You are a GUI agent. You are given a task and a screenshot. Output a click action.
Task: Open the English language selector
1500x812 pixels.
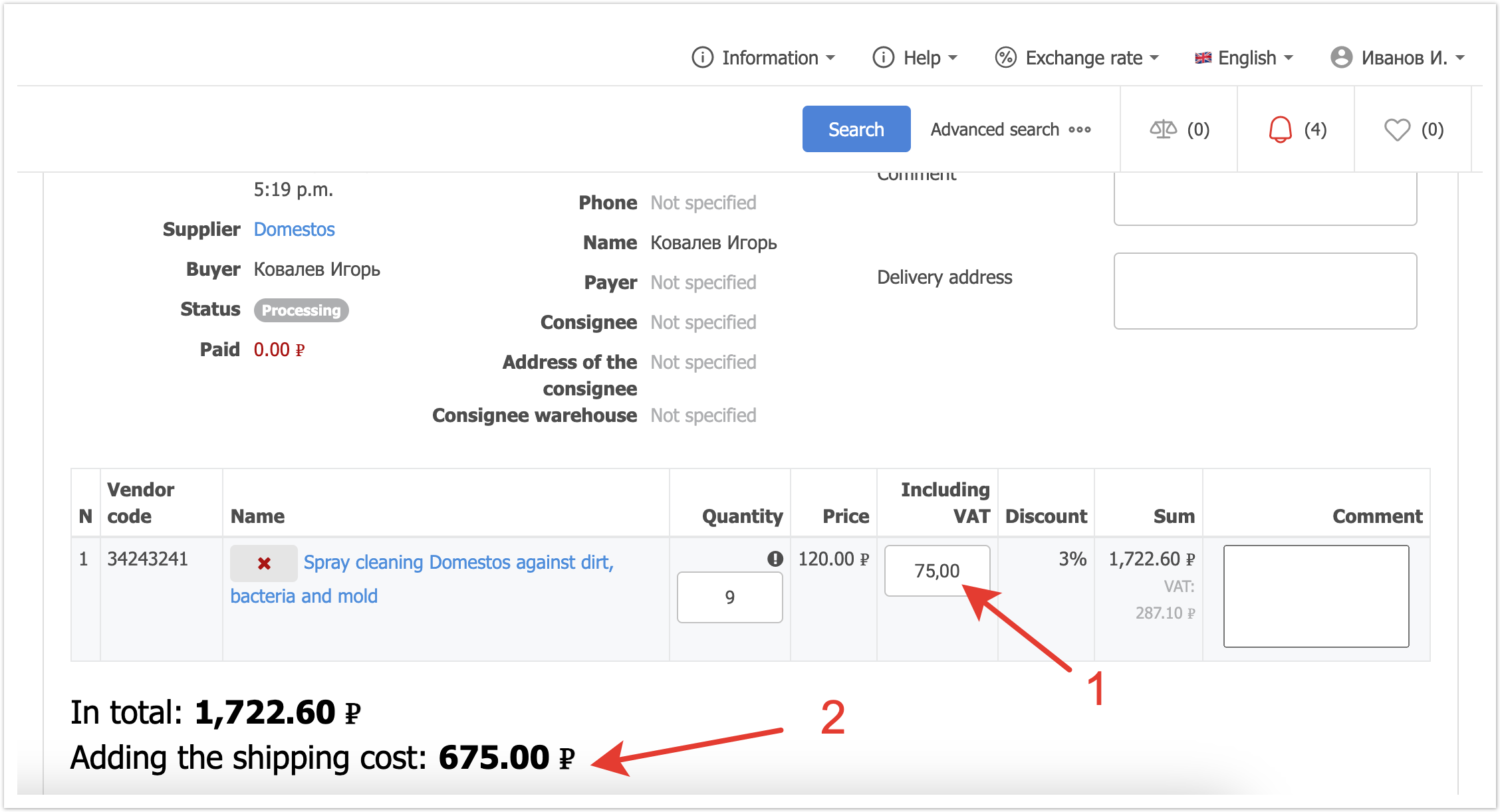click(1244, 58)
